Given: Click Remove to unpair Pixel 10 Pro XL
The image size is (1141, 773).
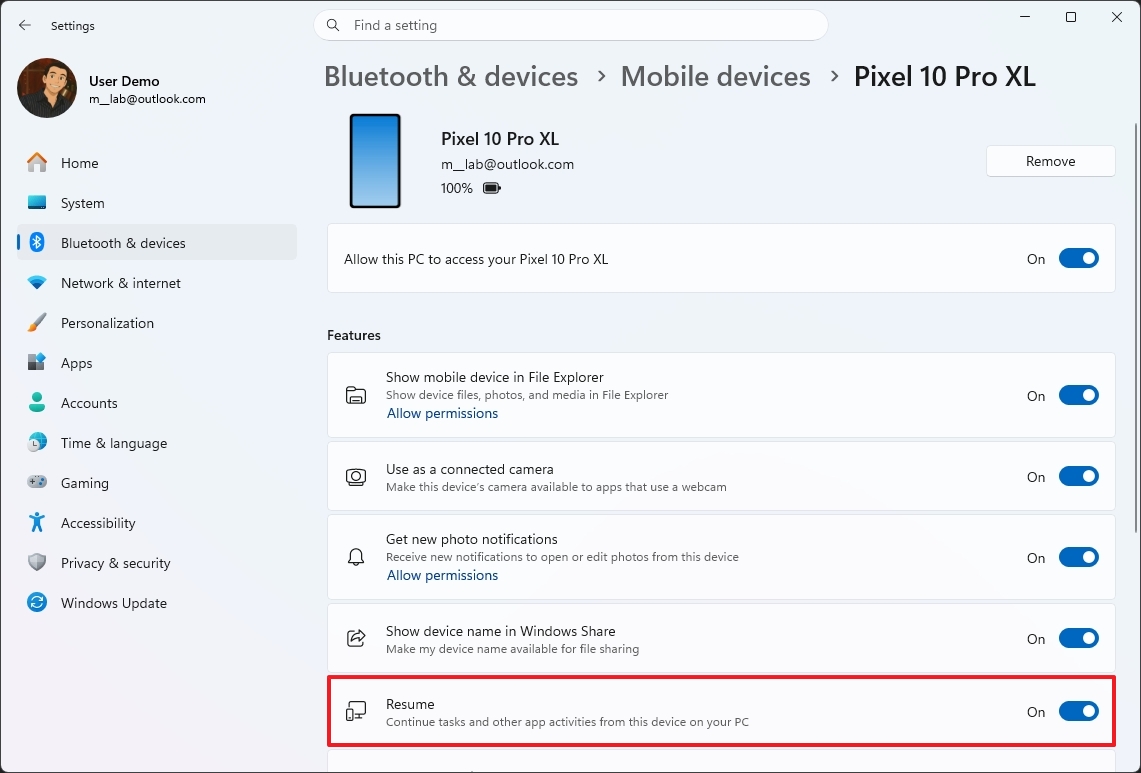Looking at the screenshot, I should tap(1050, 160).
